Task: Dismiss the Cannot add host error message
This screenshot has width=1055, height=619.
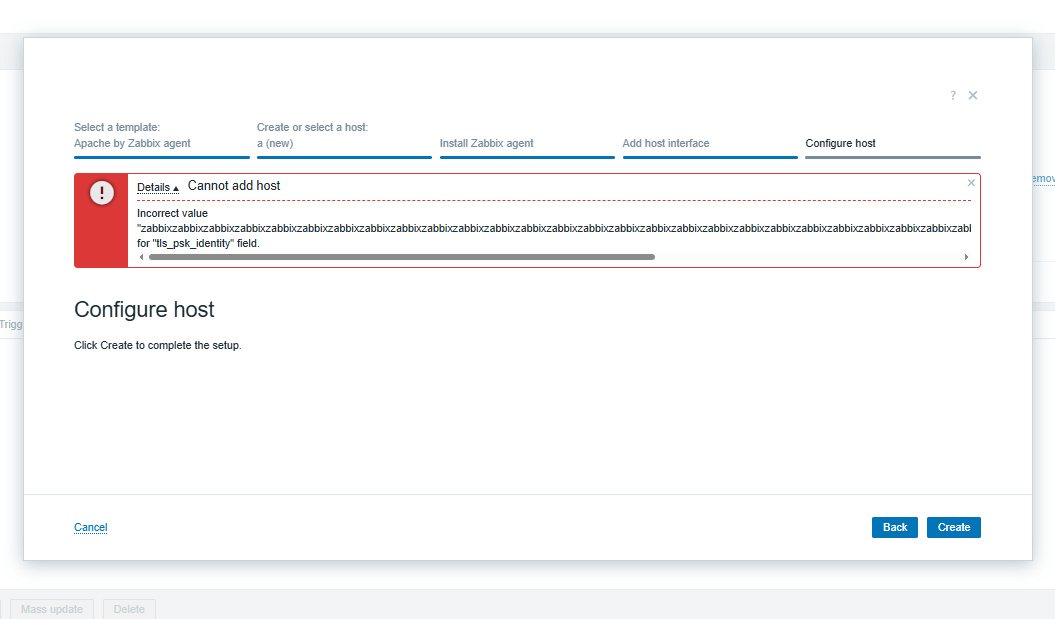Action: (971, 183)
